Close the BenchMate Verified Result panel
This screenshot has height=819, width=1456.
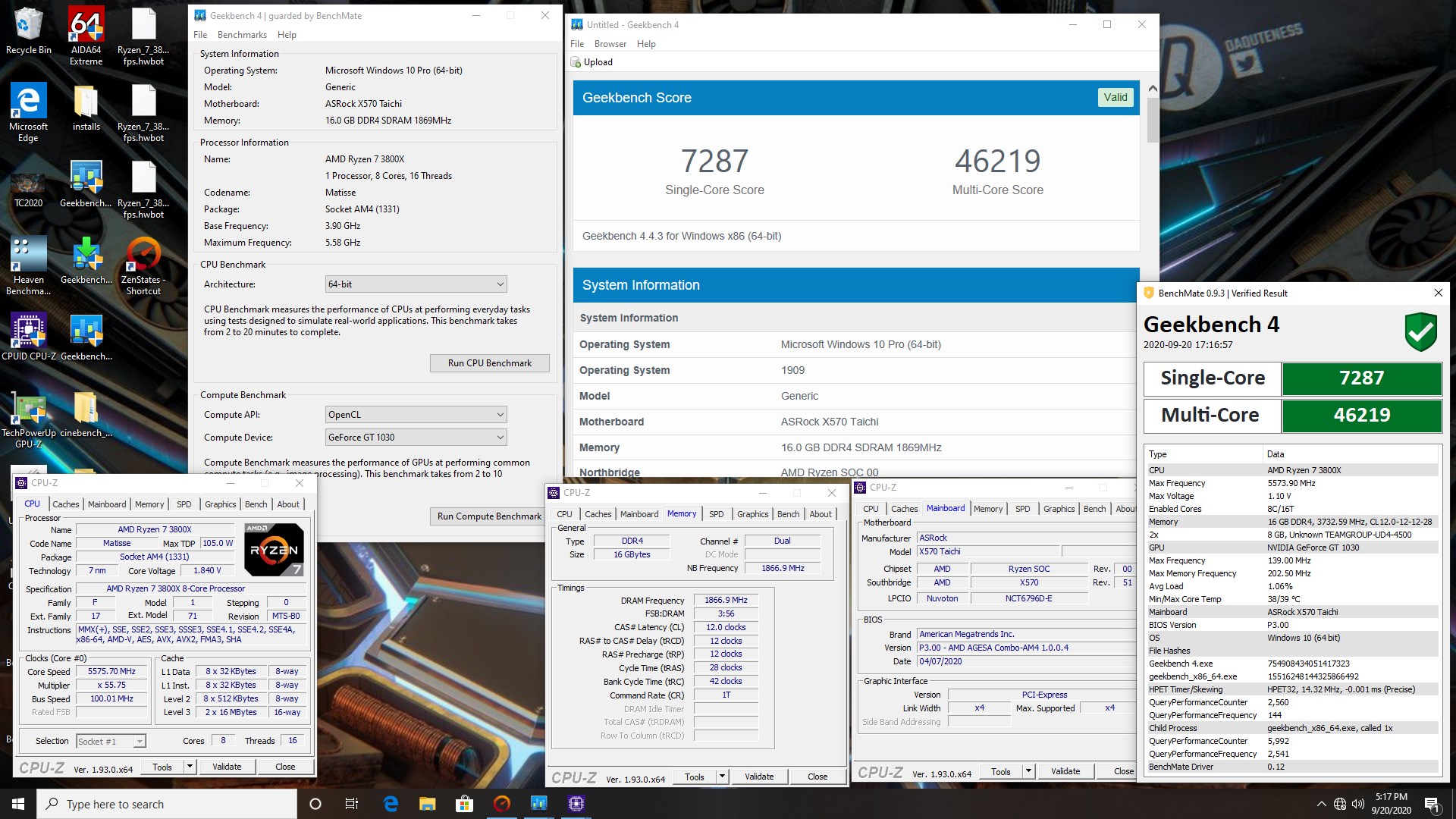coord(1438,293)
